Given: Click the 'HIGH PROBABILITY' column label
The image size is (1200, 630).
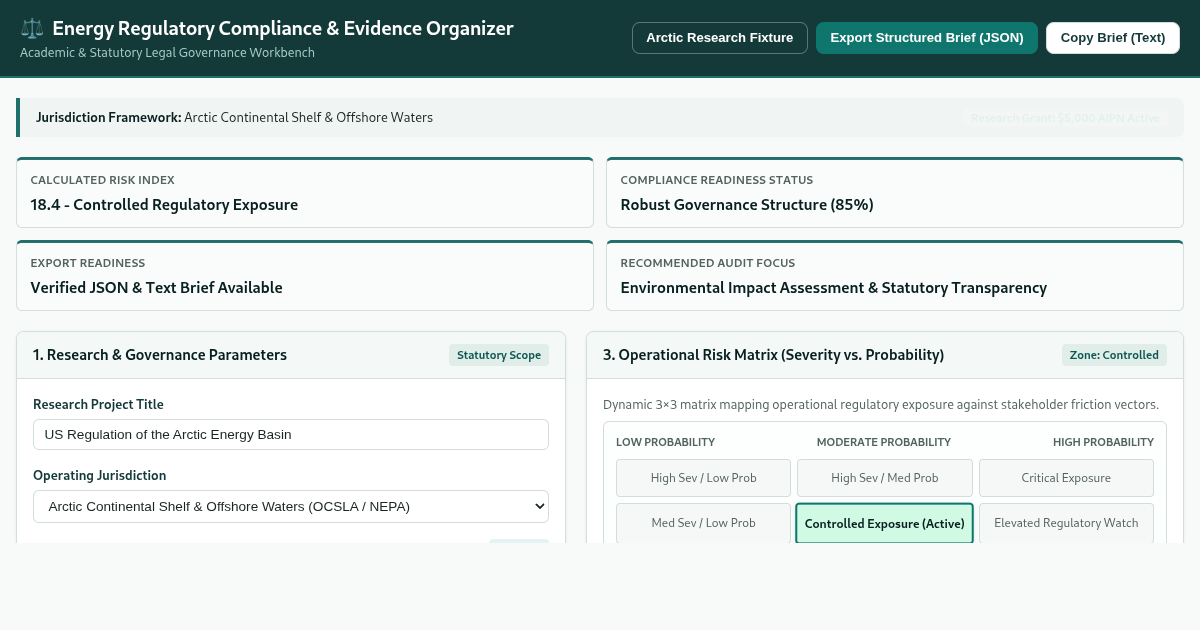Looking at the screenshot, I should pos(1103,442).
